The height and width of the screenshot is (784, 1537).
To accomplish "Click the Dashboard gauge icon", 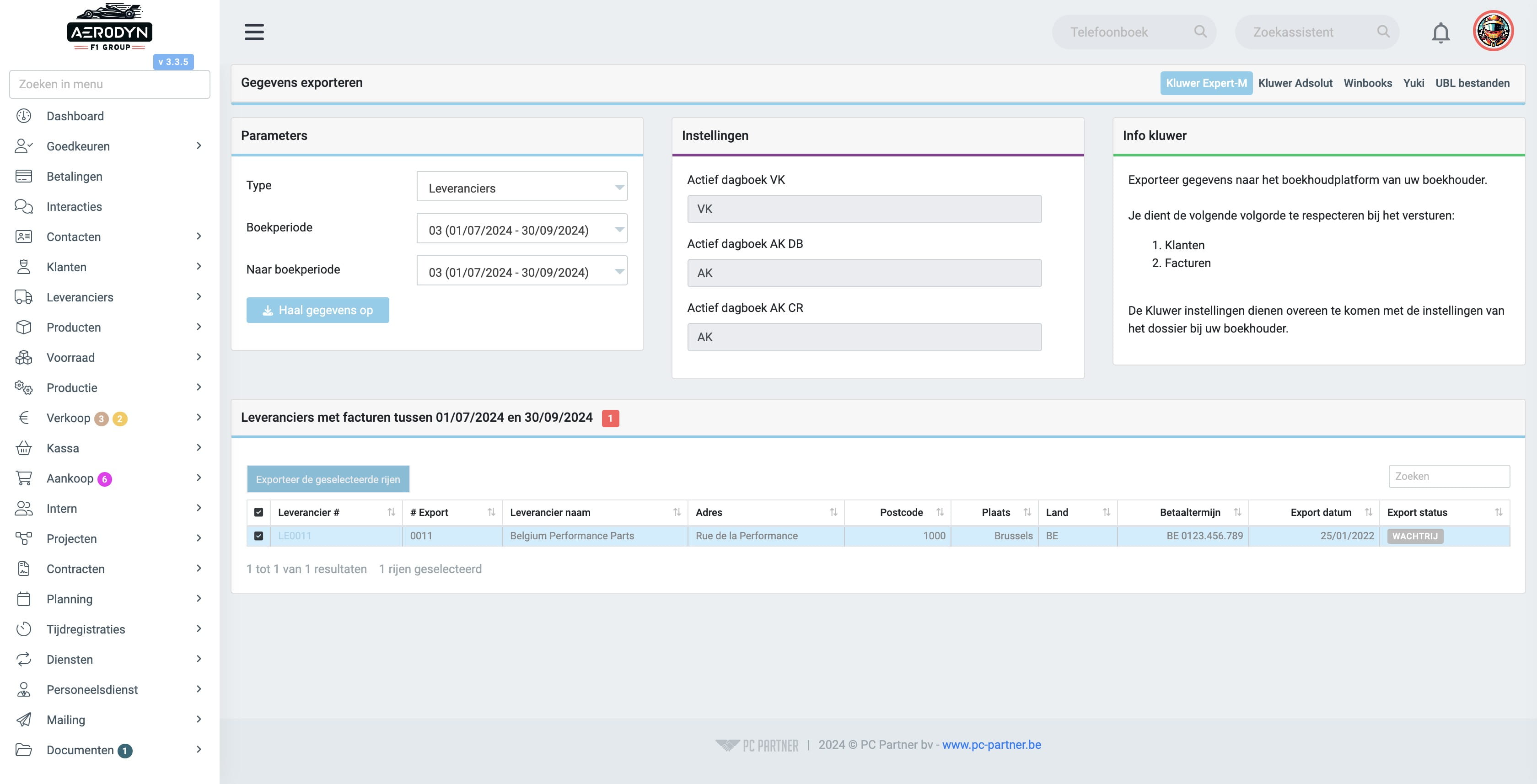I will click(x=24, y=116).
